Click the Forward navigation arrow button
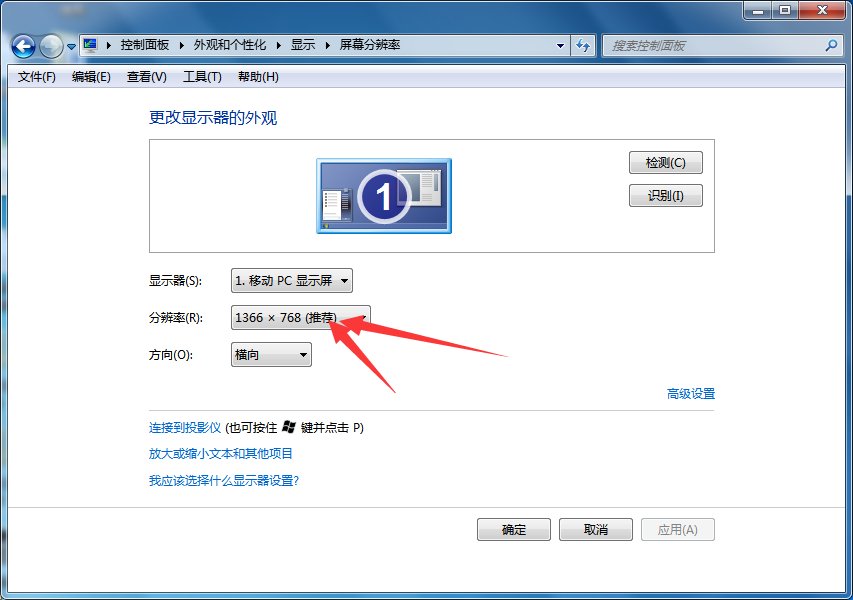Viewport: 853px width, 600px height. [52, 47]
